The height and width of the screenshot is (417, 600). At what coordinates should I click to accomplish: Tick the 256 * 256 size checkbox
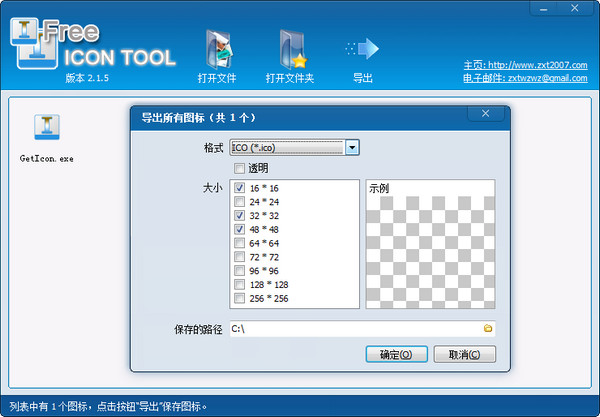[x=239, y=298]
